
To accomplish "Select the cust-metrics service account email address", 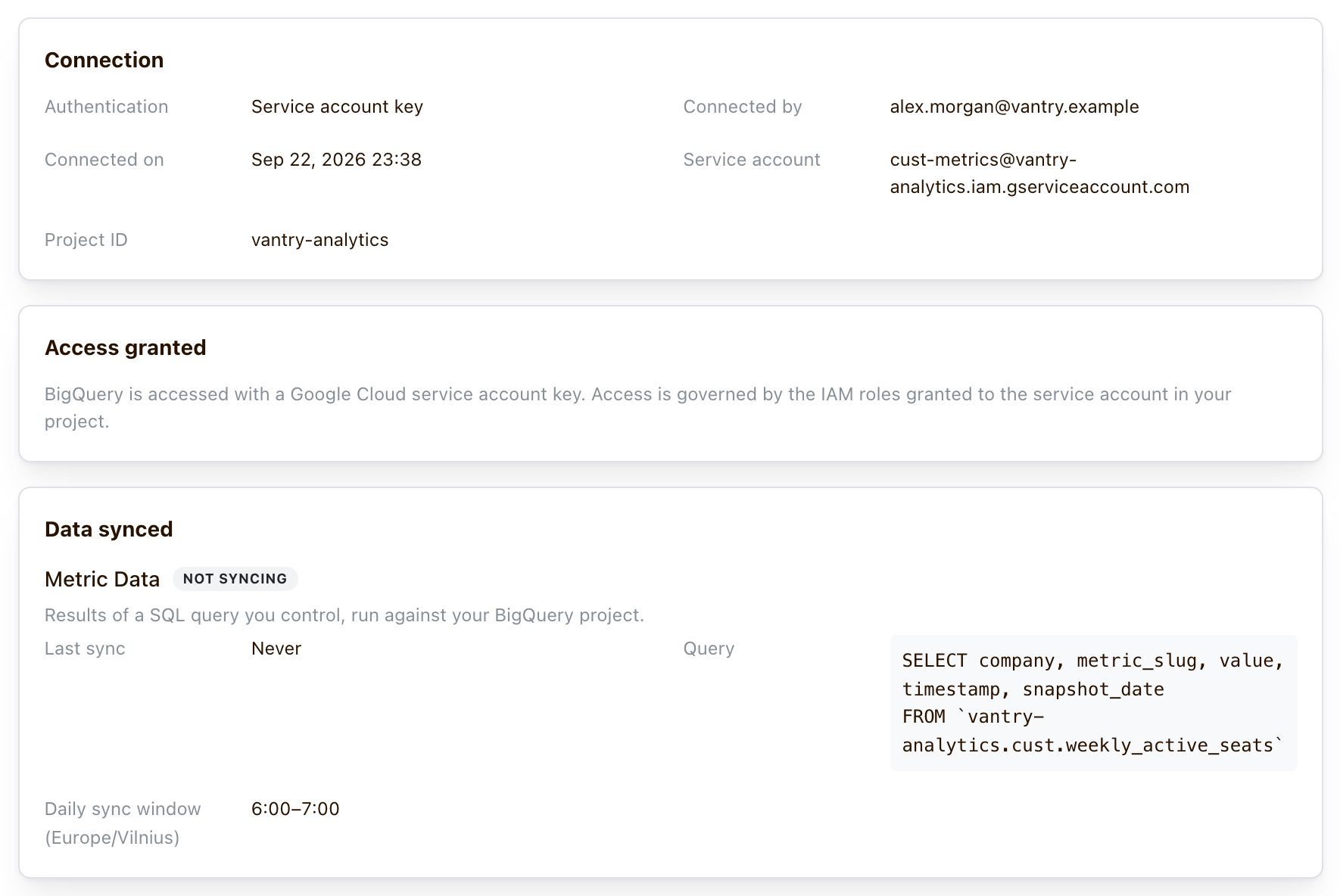I will [1039, 173].
